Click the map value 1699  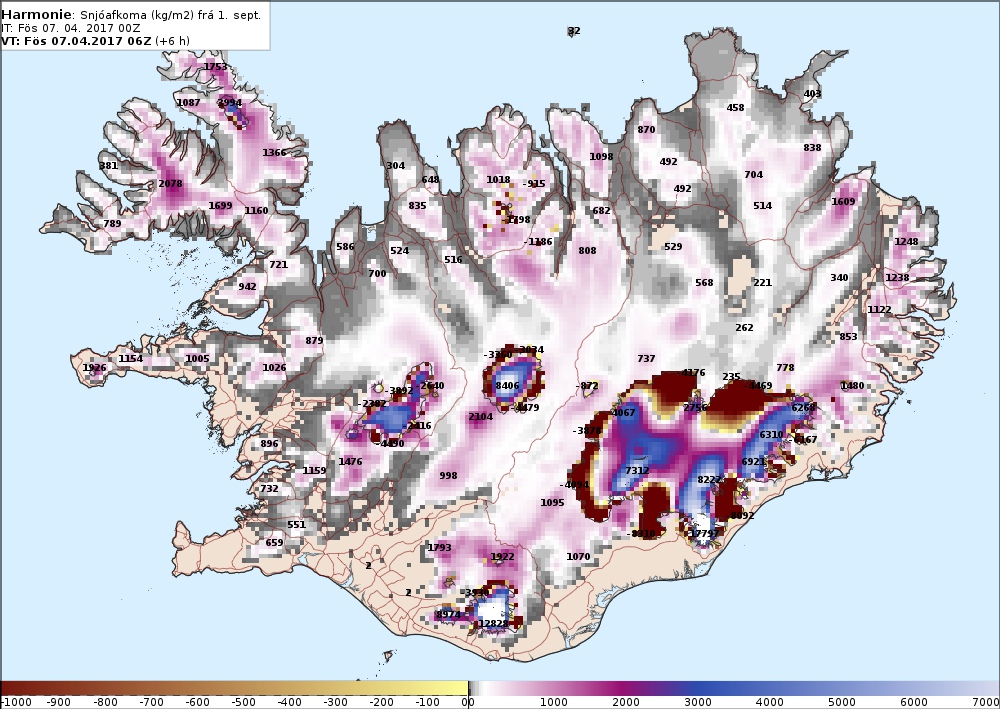(x=221, y=206)
